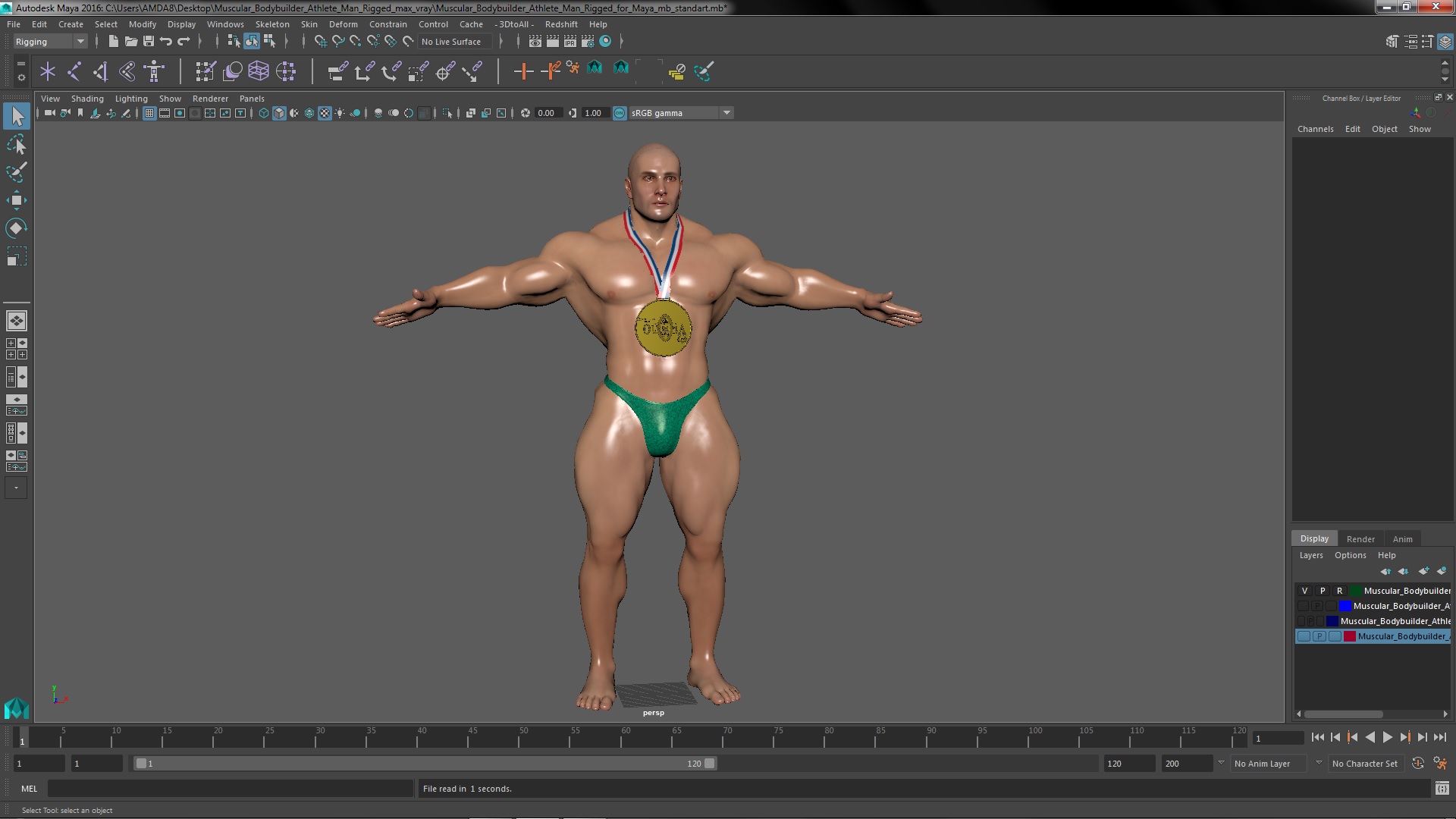Image resolution: width=1456 pixels, height=819 pixels.
Task: Activate the Move tool
Action: click(17, 200)
